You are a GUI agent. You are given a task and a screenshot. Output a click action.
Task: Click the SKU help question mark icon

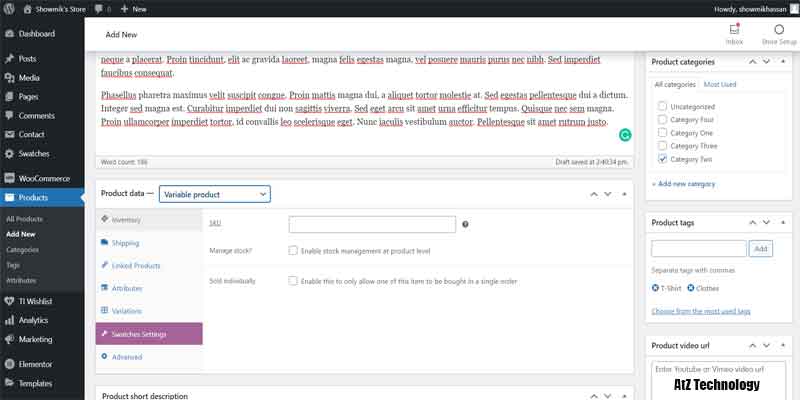pyautogui.click(x=466, y=224)
